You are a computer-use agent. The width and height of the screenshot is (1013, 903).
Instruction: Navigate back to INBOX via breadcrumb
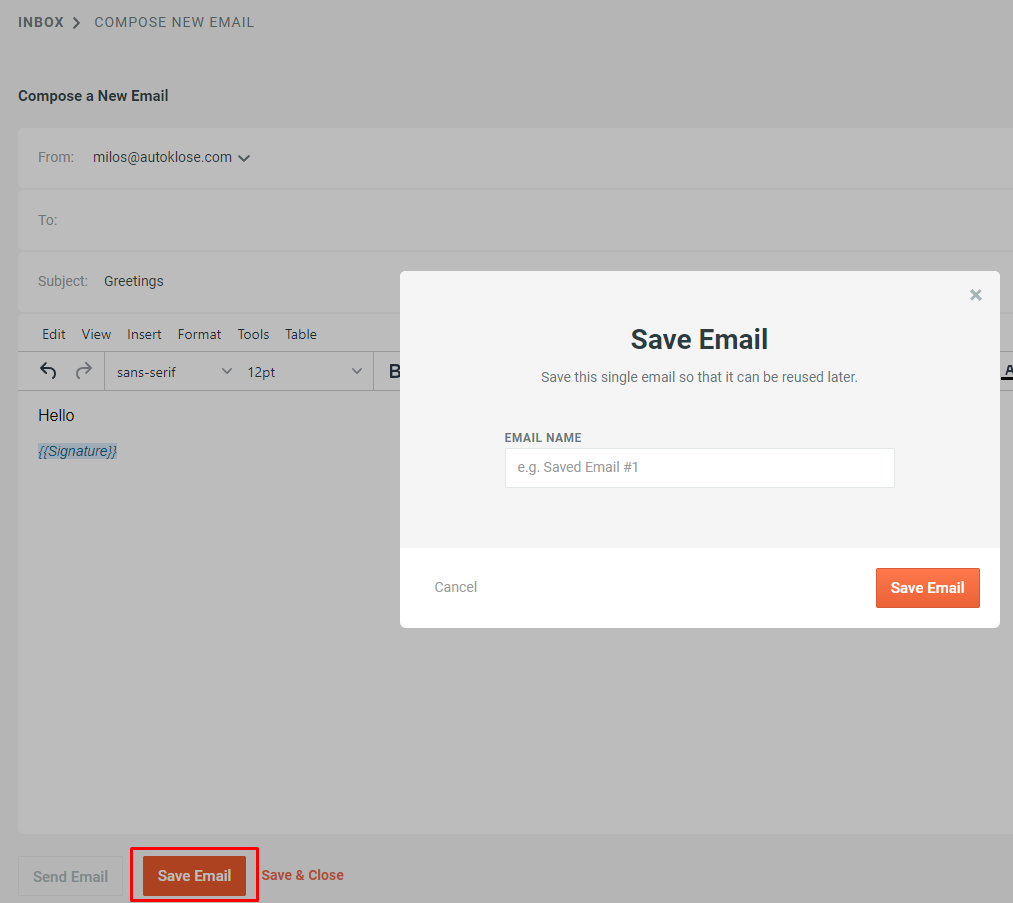(x=40, y=21)
